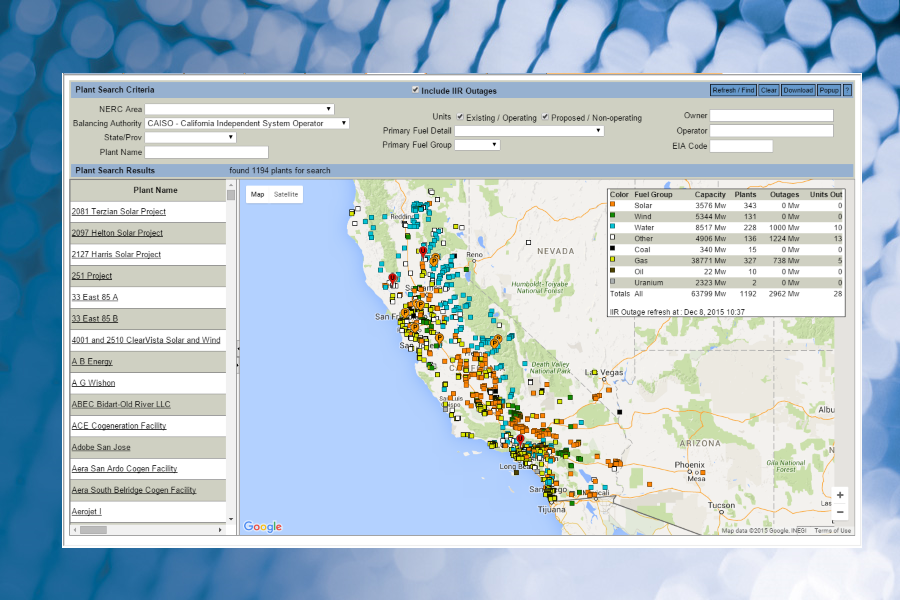Open the State/Prov dropdown

(x=190, y=137)
